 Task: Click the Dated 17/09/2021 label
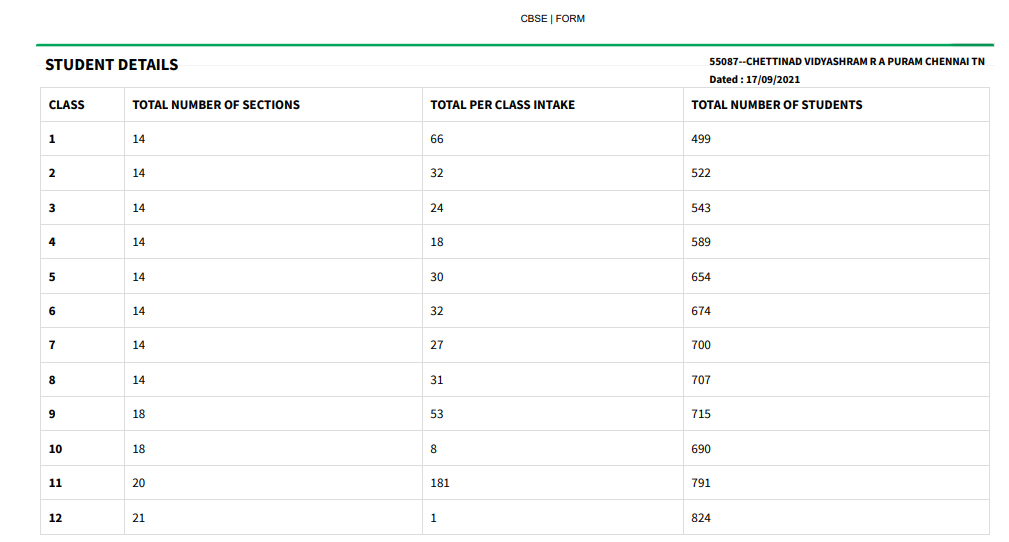tap(754, 80)
